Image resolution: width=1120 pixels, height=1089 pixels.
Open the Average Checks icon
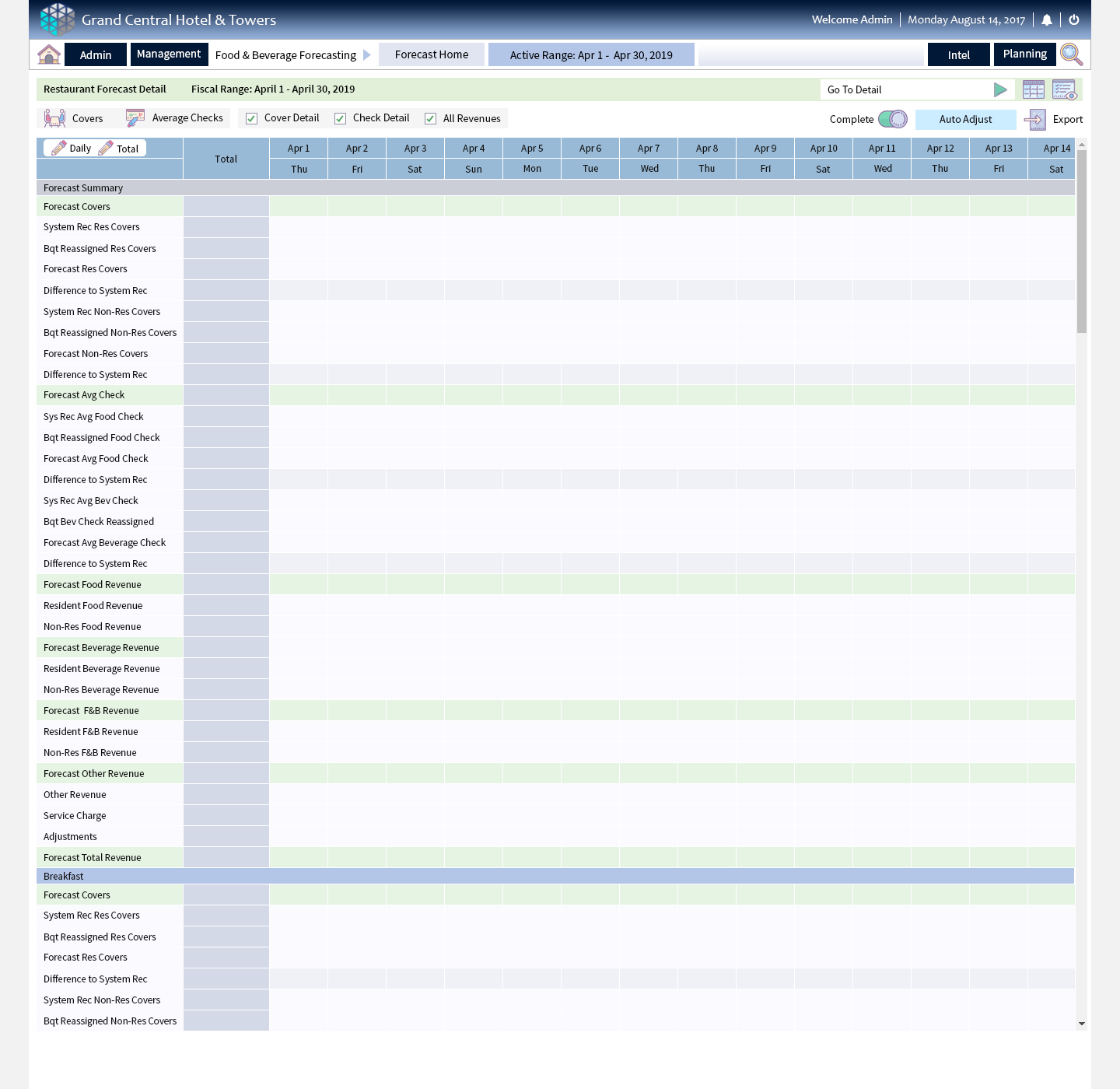click(135, 118)
